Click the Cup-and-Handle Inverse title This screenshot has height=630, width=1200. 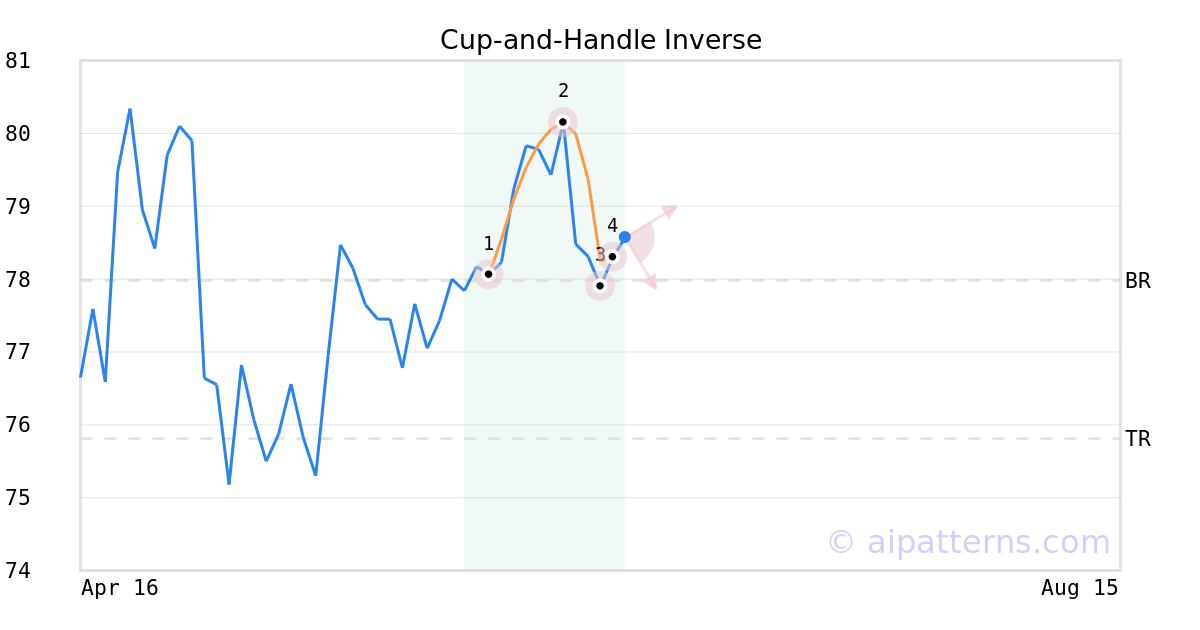pyautogui.click(x=601, y=40)
